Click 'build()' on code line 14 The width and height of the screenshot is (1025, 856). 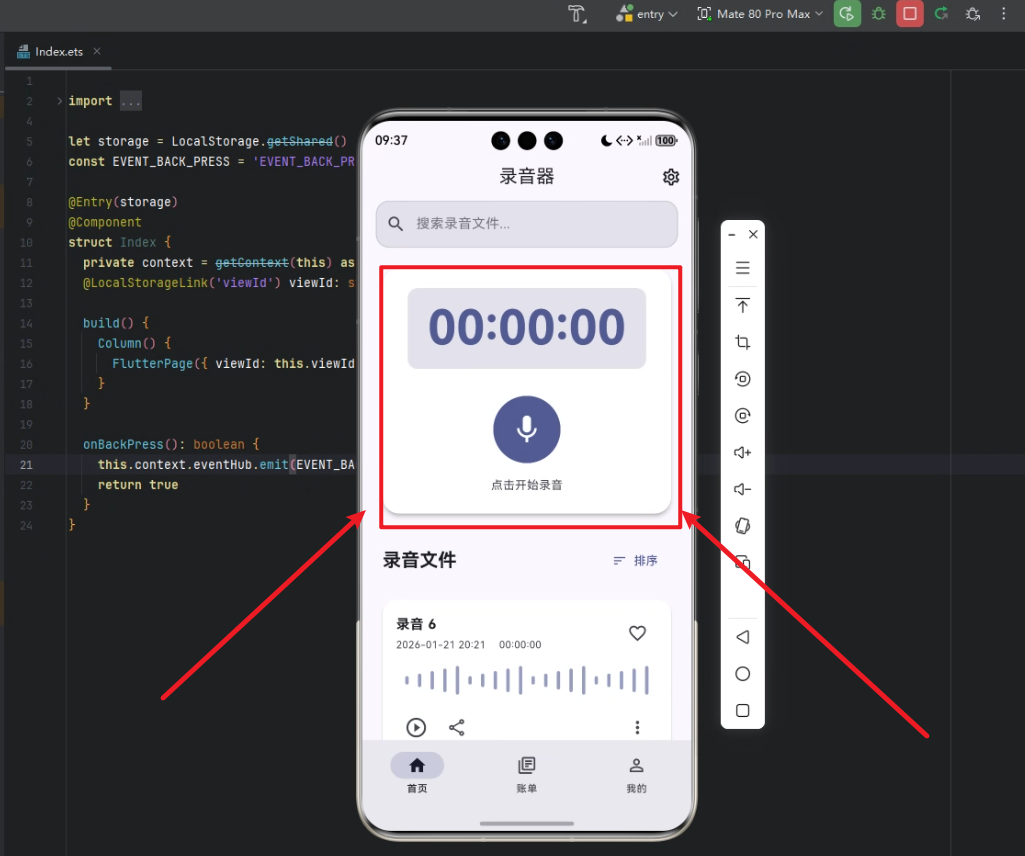[x=108, y=323]
